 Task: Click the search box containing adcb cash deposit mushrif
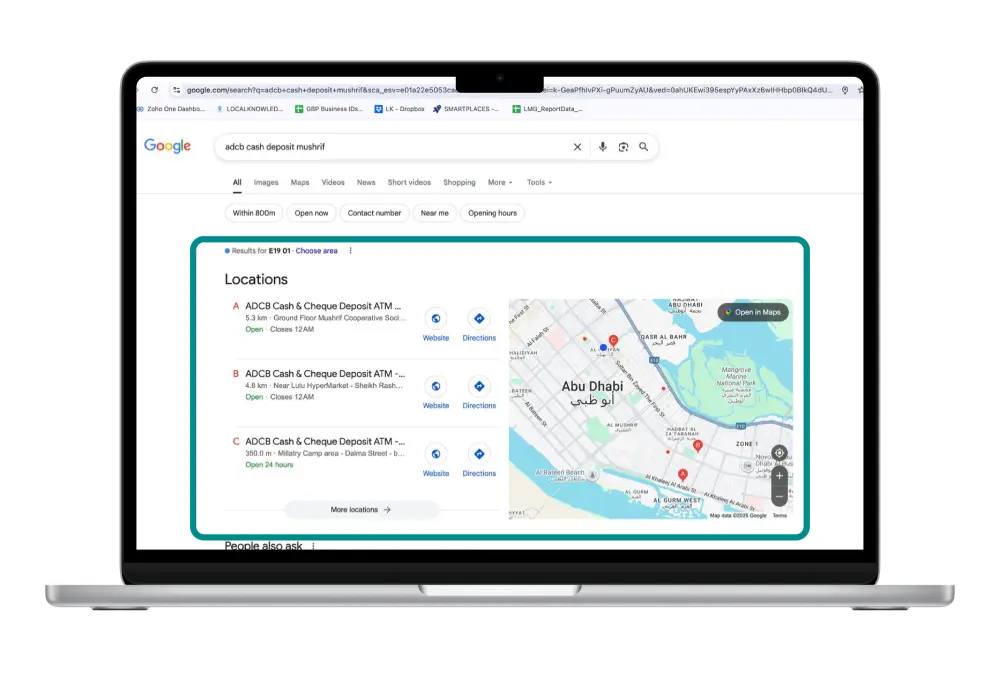point(395,147)
